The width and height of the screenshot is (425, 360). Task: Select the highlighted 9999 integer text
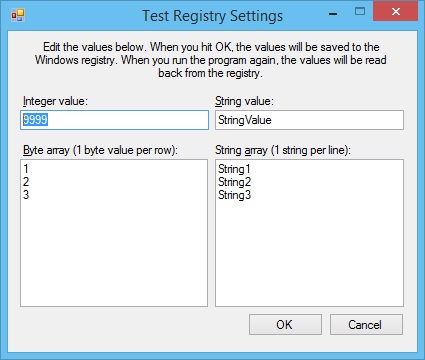(35, 120)
